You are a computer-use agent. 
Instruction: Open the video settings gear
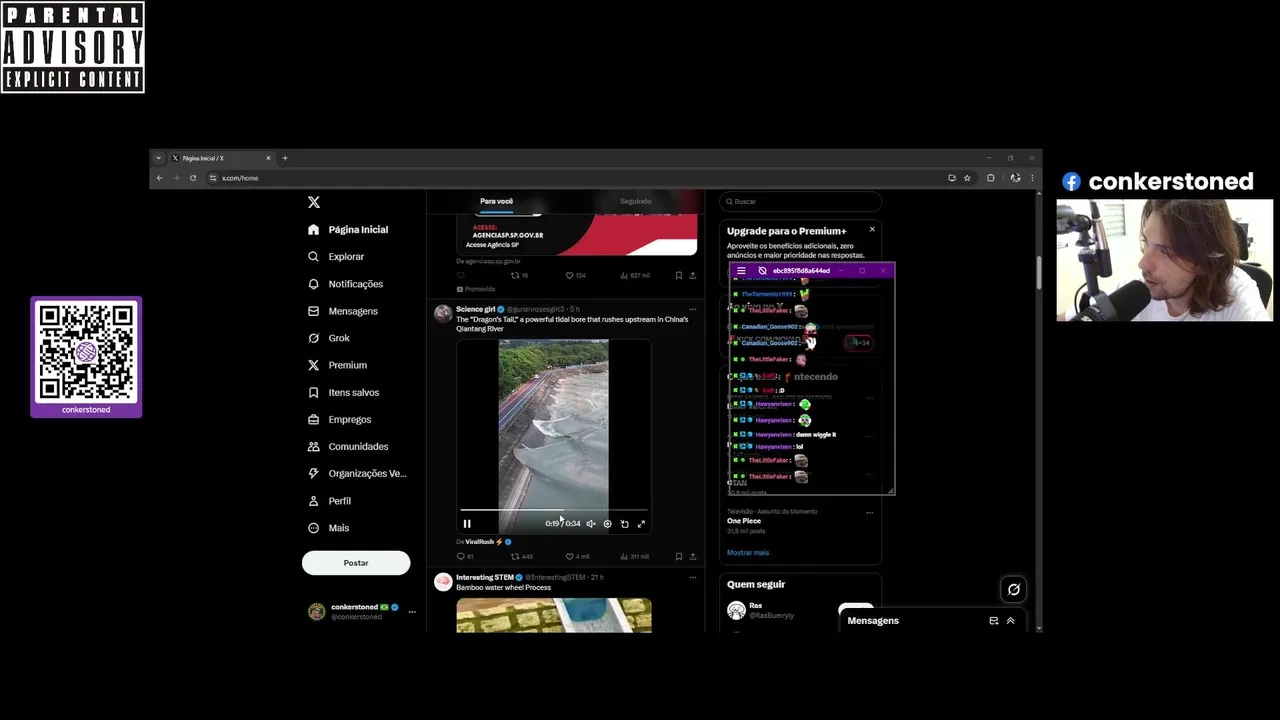coord(607,524)
